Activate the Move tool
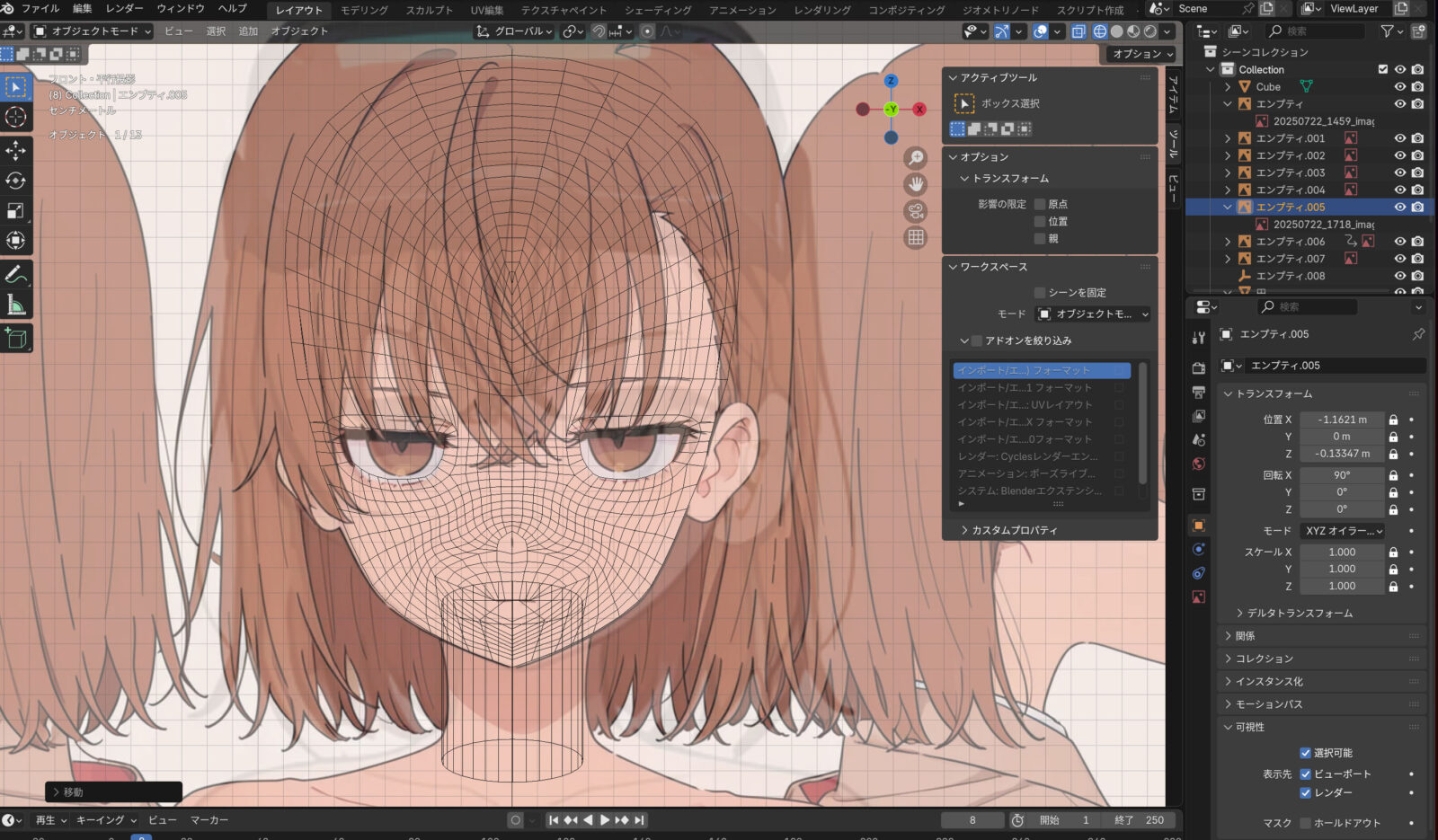This screenshot has height=840, width=1438. click(x=16, y=150)
